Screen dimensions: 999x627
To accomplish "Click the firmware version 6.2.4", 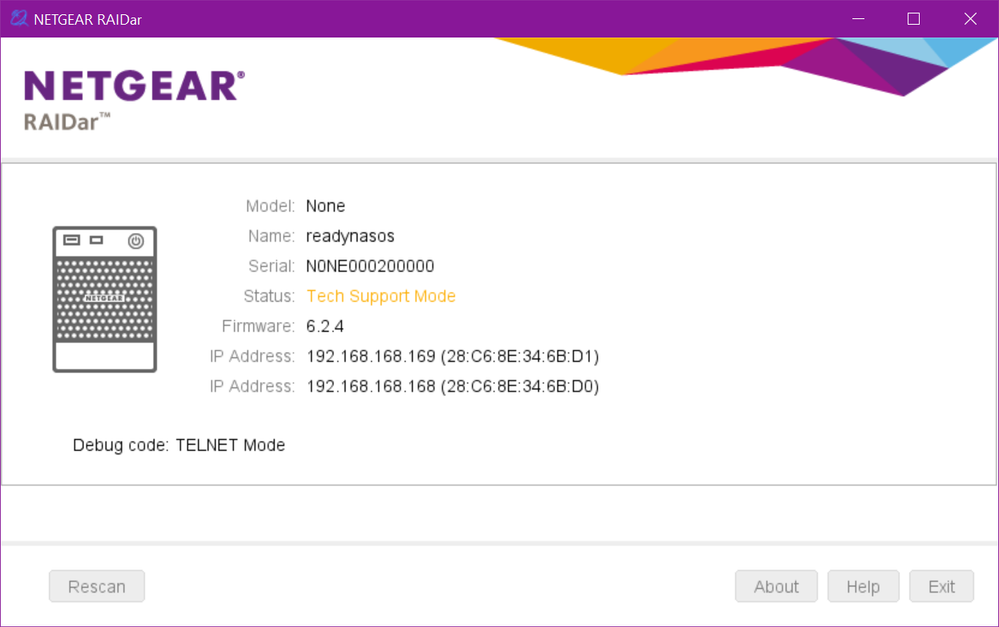I will (x=325, y=326).
